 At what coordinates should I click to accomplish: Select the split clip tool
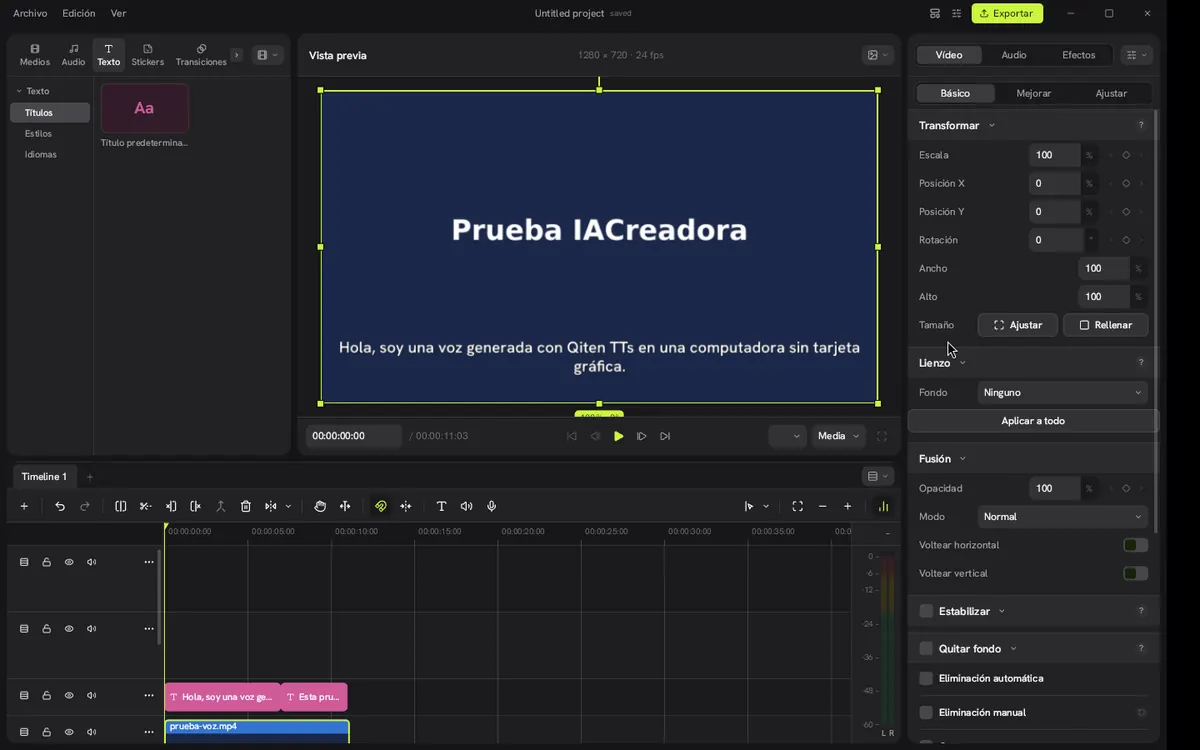[x=121, y=506]
